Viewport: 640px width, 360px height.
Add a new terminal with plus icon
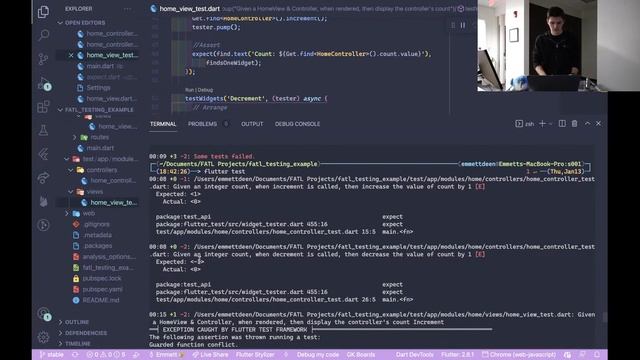[x=542, y=124]
